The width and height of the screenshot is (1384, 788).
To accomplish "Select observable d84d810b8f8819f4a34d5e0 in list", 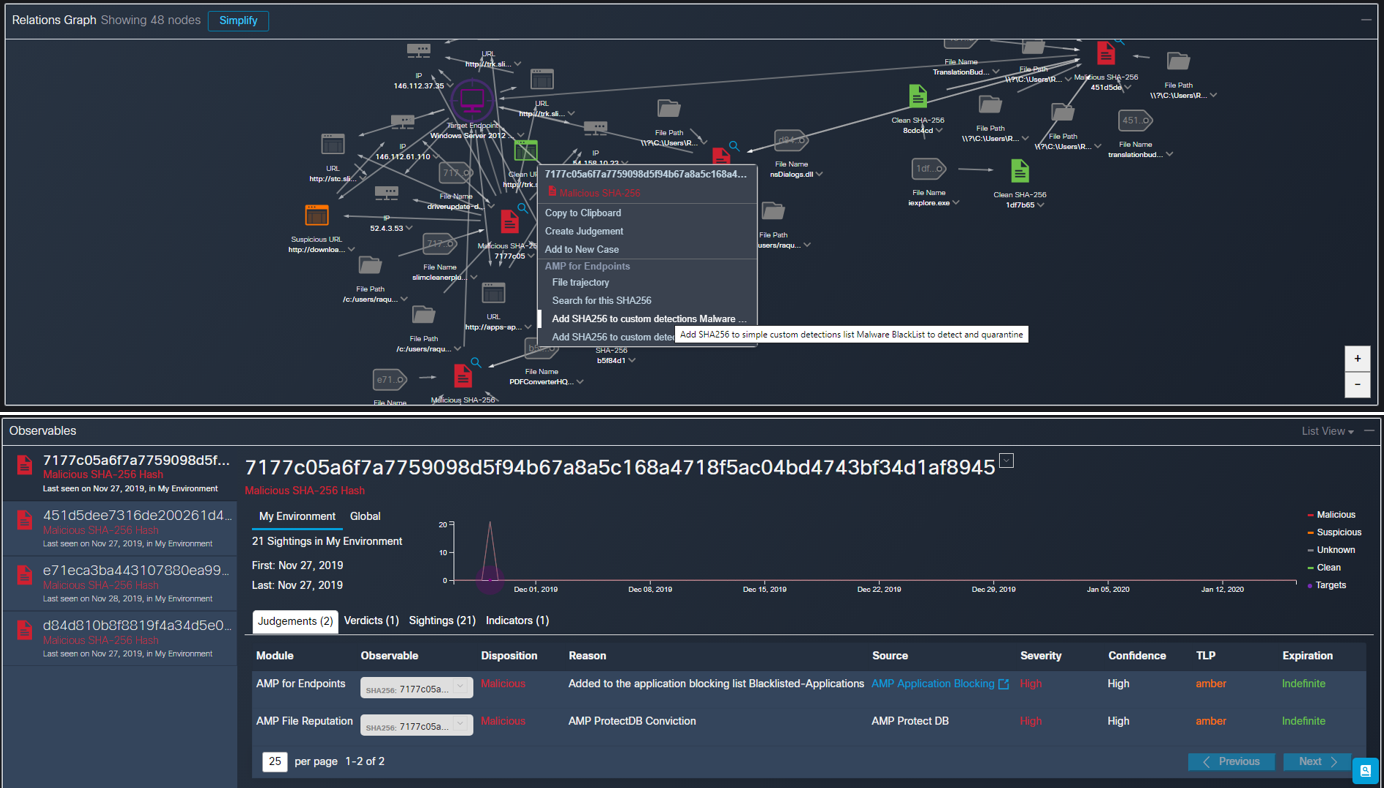I will 119,638.
